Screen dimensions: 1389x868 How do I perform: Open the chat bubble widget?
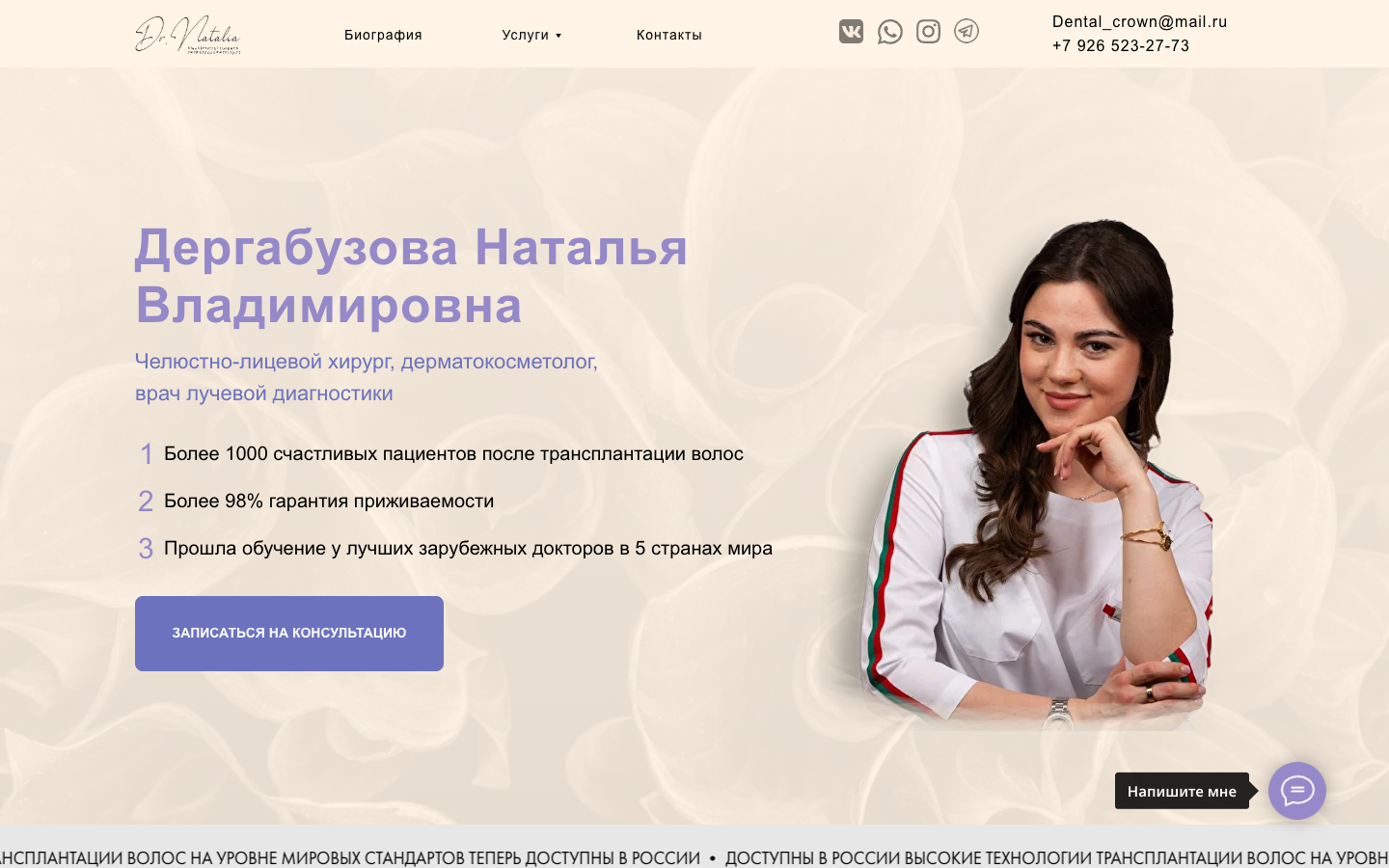click(x=1297, y=791)
